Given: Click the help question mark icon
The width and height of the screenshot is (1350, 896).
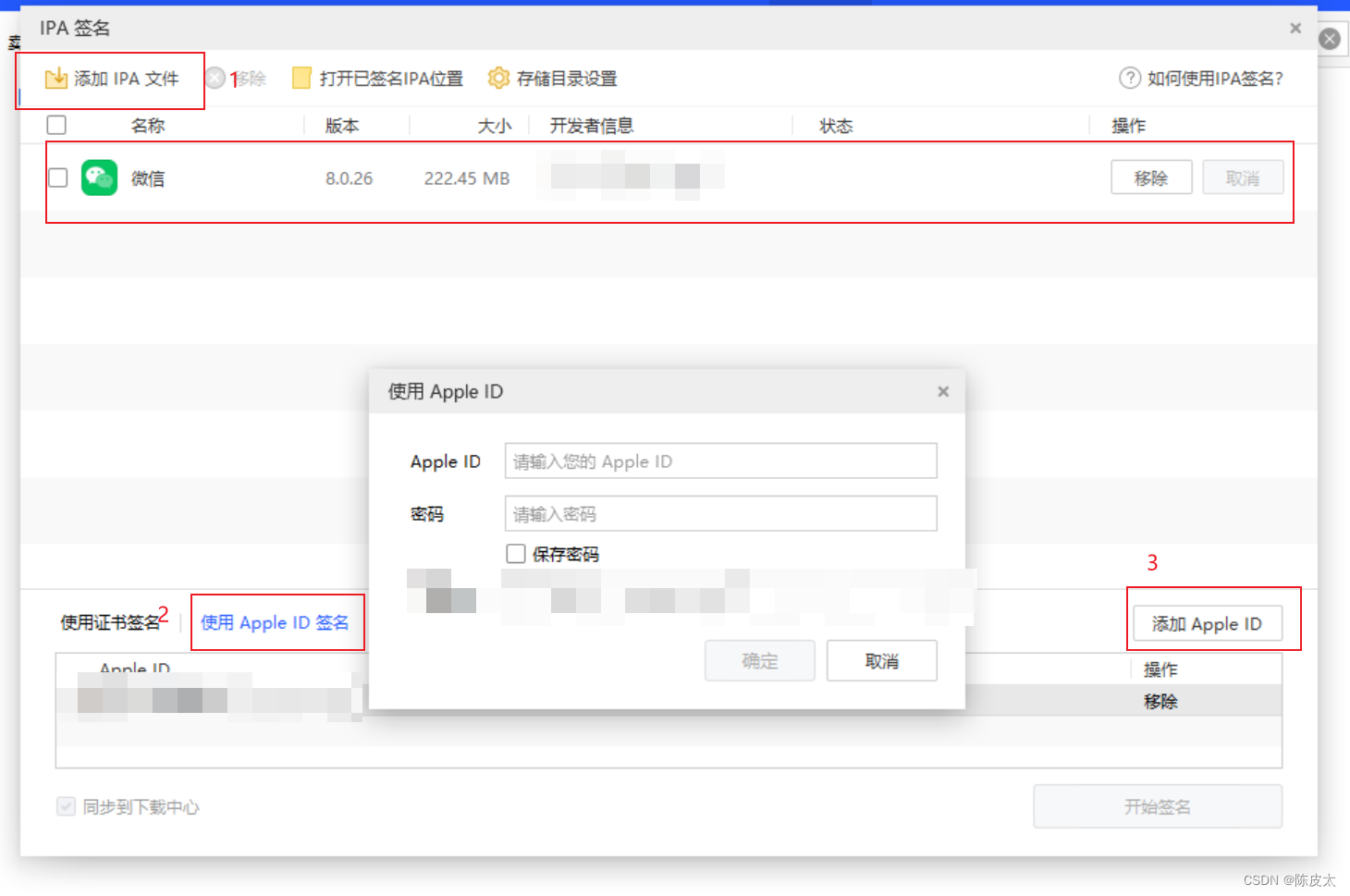Looking at the screenshot, I should pos(1129,79).
